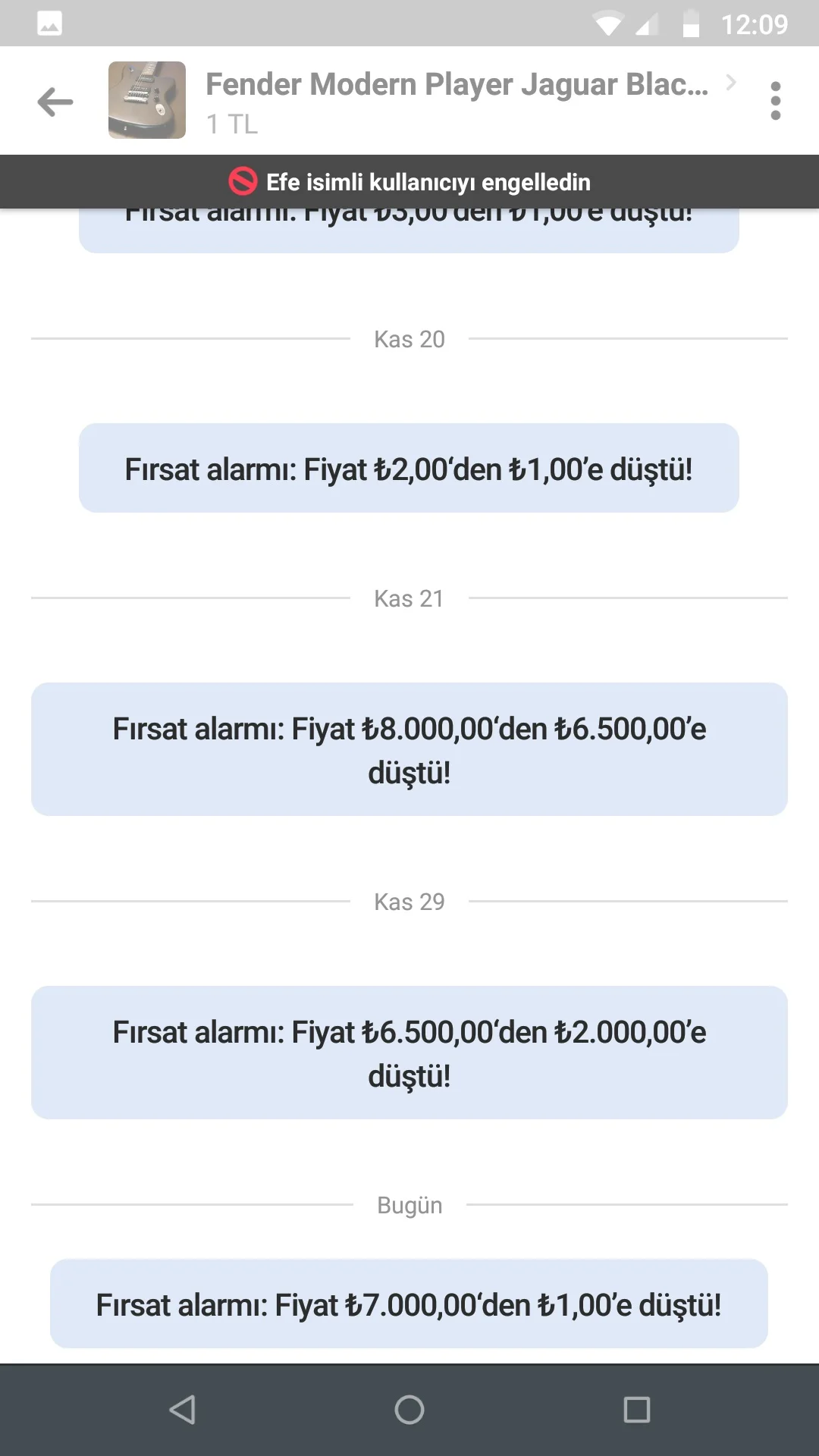The width and height of the screenshot is (819, 1456).
Task: Expand listing details via header chevron
Action: coord(731,83)
